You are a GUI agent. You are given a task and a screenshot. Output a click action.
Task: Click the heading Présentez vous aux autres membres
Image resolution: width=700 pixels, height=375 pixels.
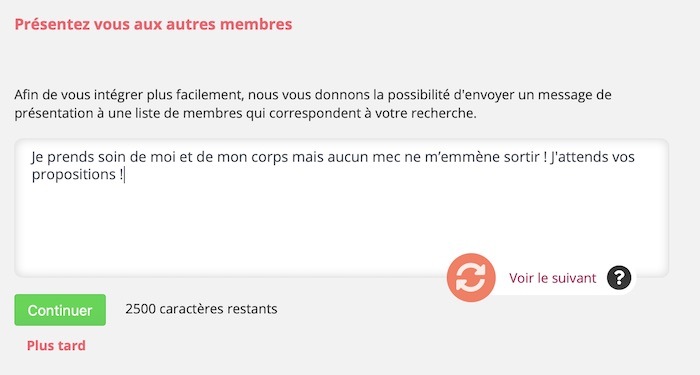[154, 24]
